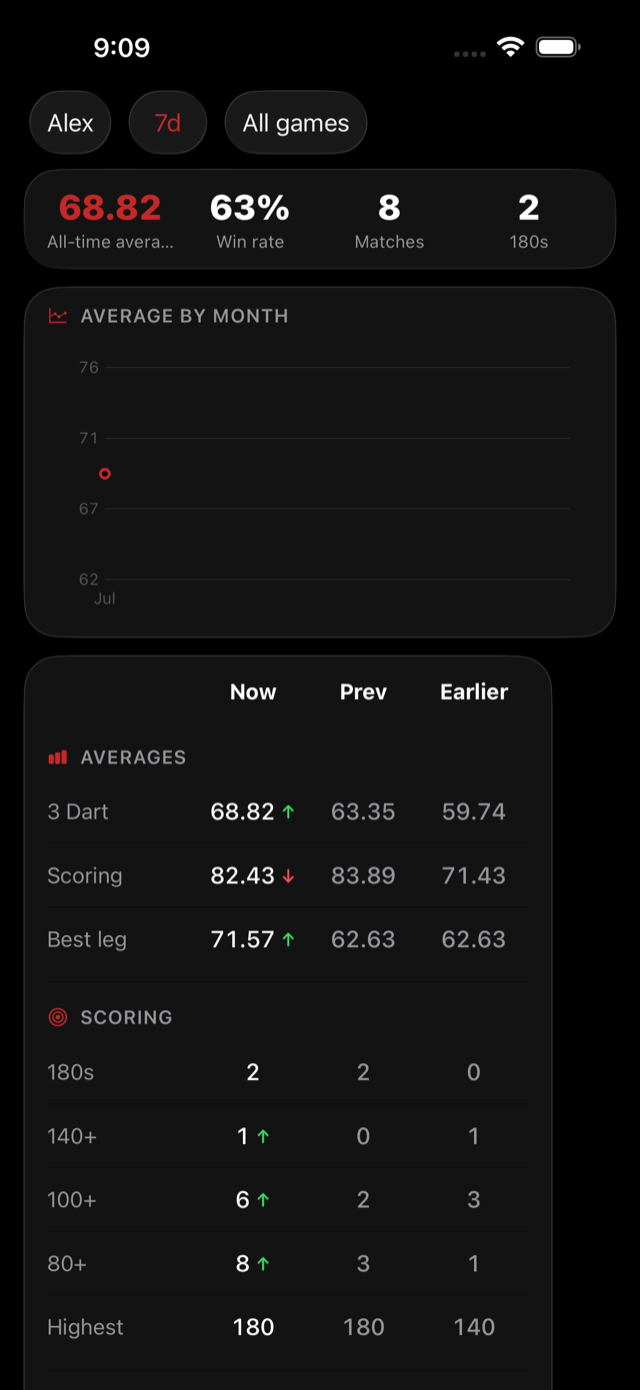
Task: Tap the 63% Win rate stat
Action: coord(250,220)
